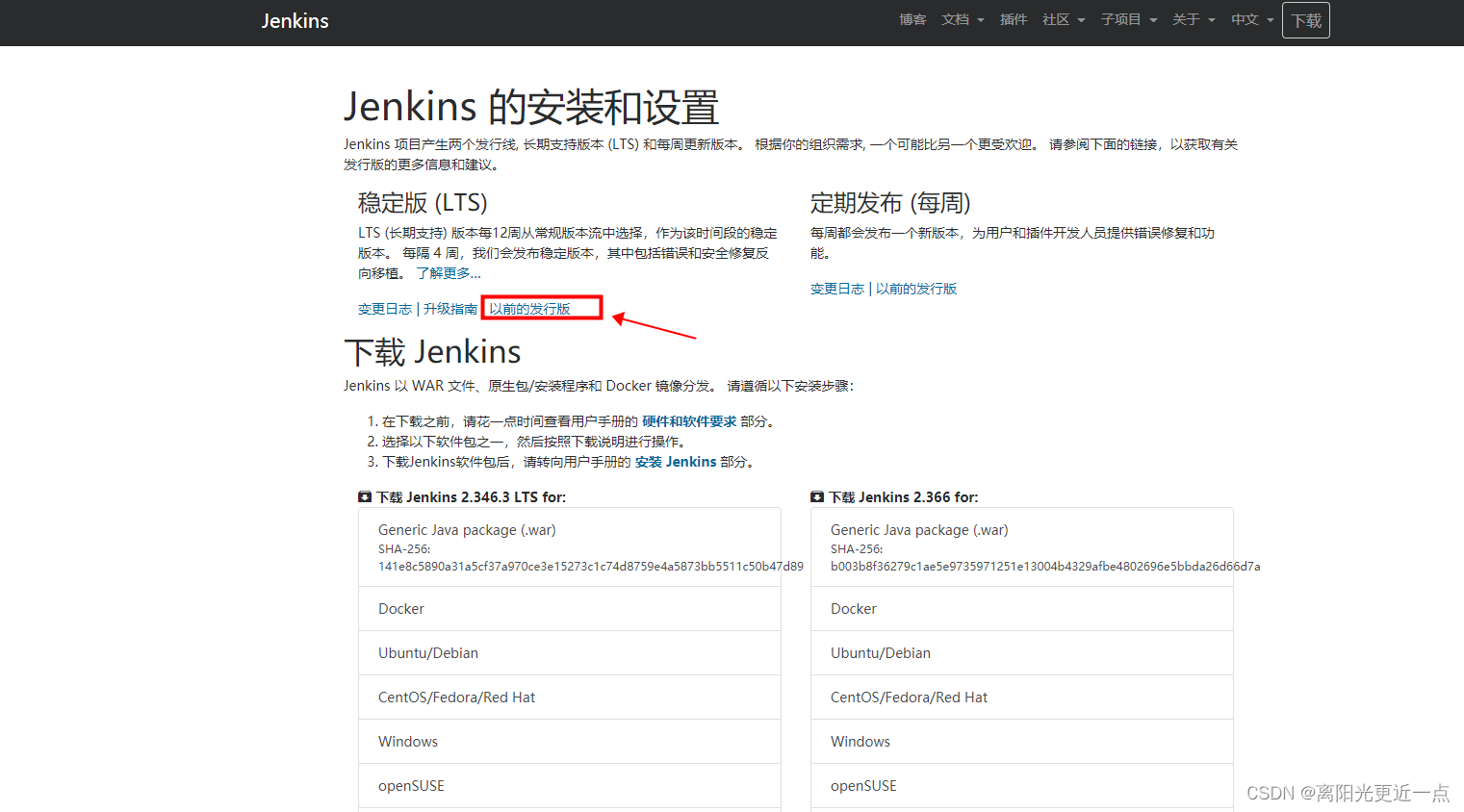Expand the 关于 dropdown menu
Image resolution: width=1464 pixels, height=812 pixels.
tap(1194, 19)
